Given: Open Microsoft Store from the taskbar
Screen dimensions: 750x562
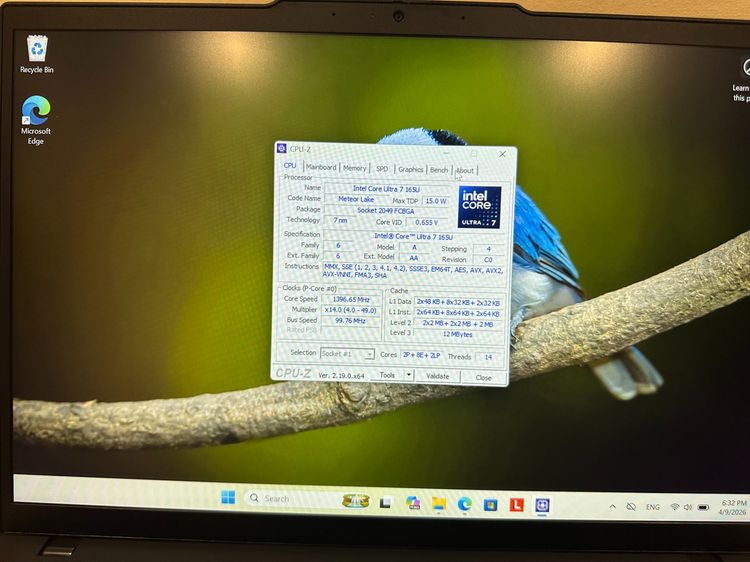Looking at the screenshot, I should pos(490,505).
